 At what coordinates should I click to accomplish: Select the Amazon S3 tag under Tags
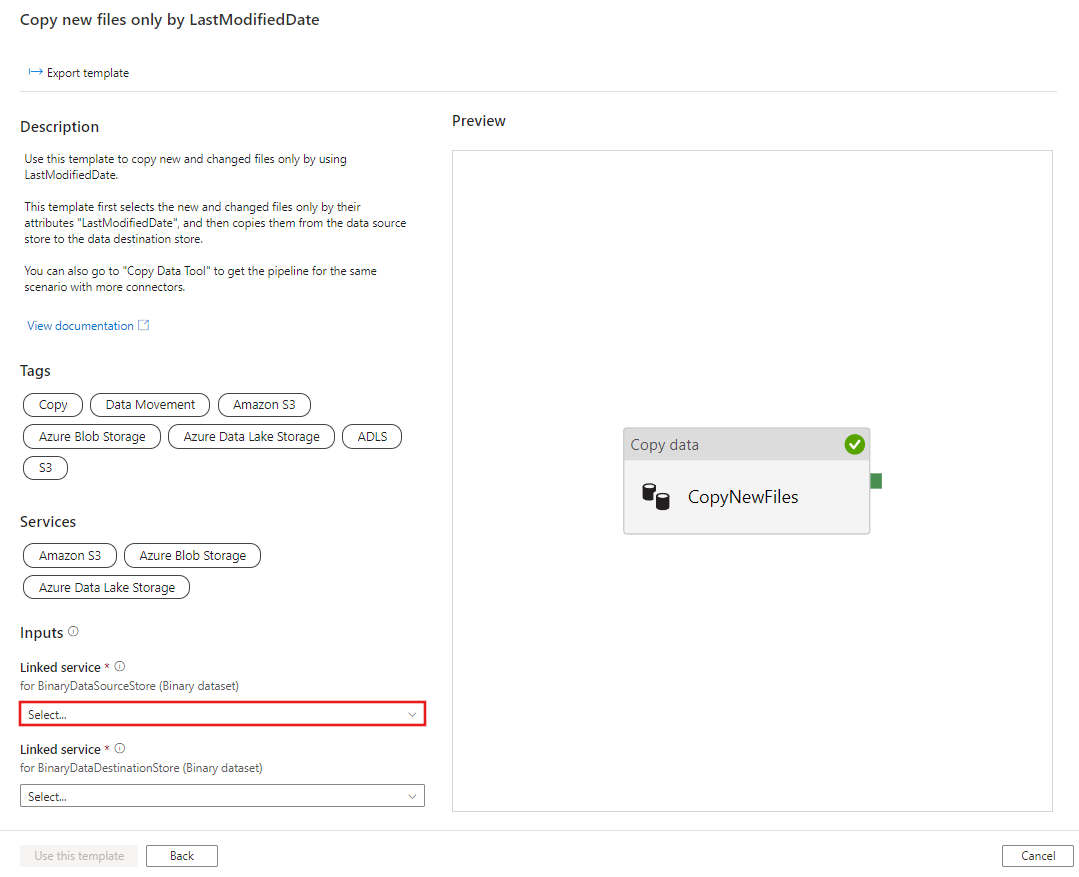coord(264,405)
